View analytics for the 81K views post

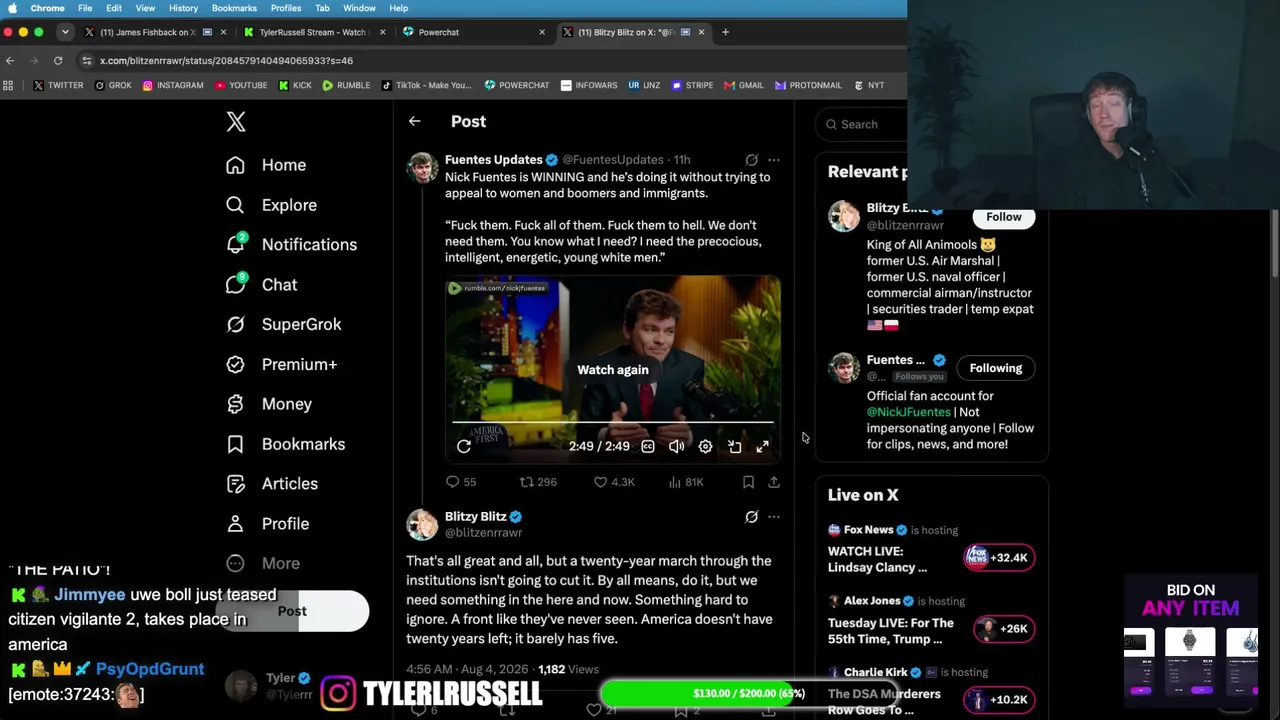pyautogui.click(x=686, y=482)
